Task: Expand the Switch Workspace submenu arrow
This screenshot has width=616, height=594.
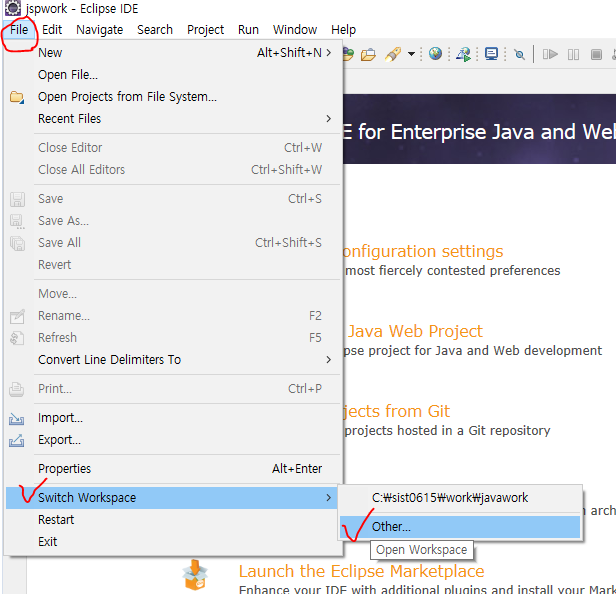Action: click(x=329, y=498)
